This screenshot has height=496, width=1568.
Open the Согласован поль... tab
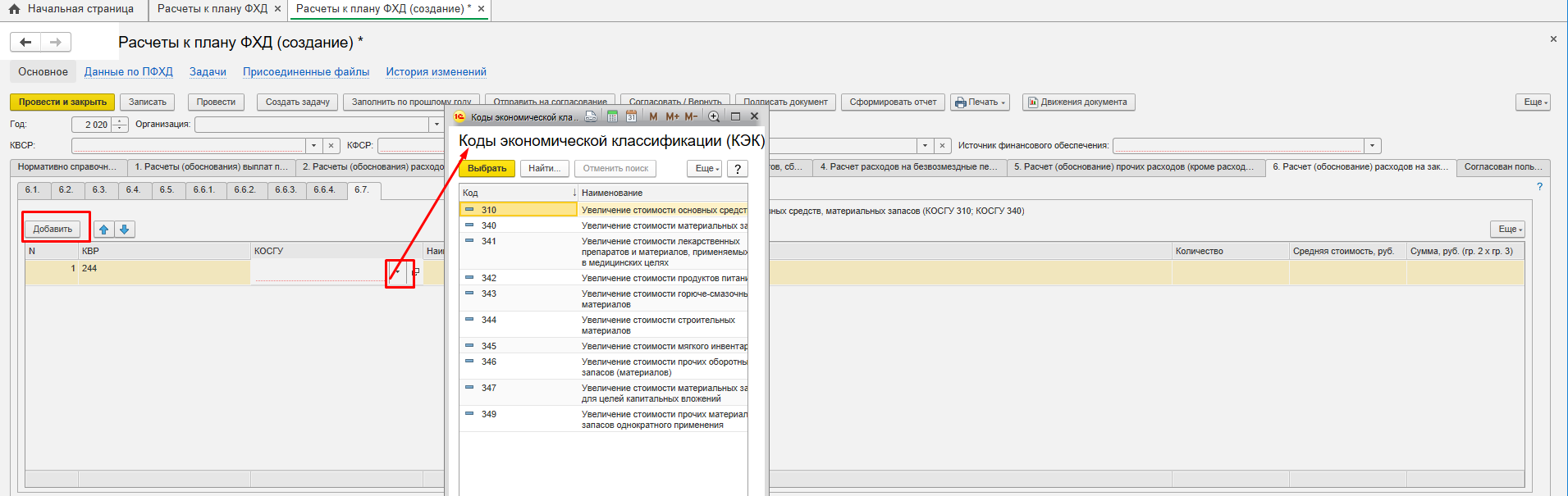pyautogui.click(x=1503, y=167)
